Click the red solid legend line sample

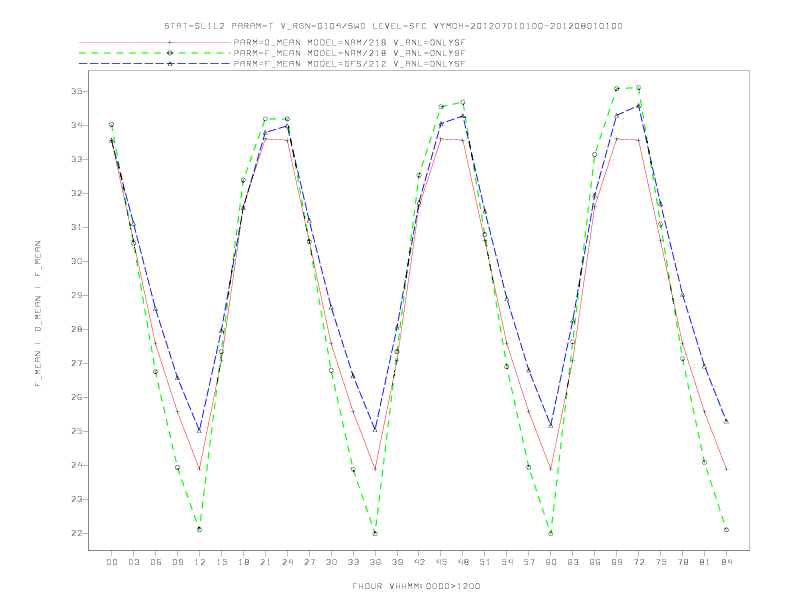coord(155,42)
